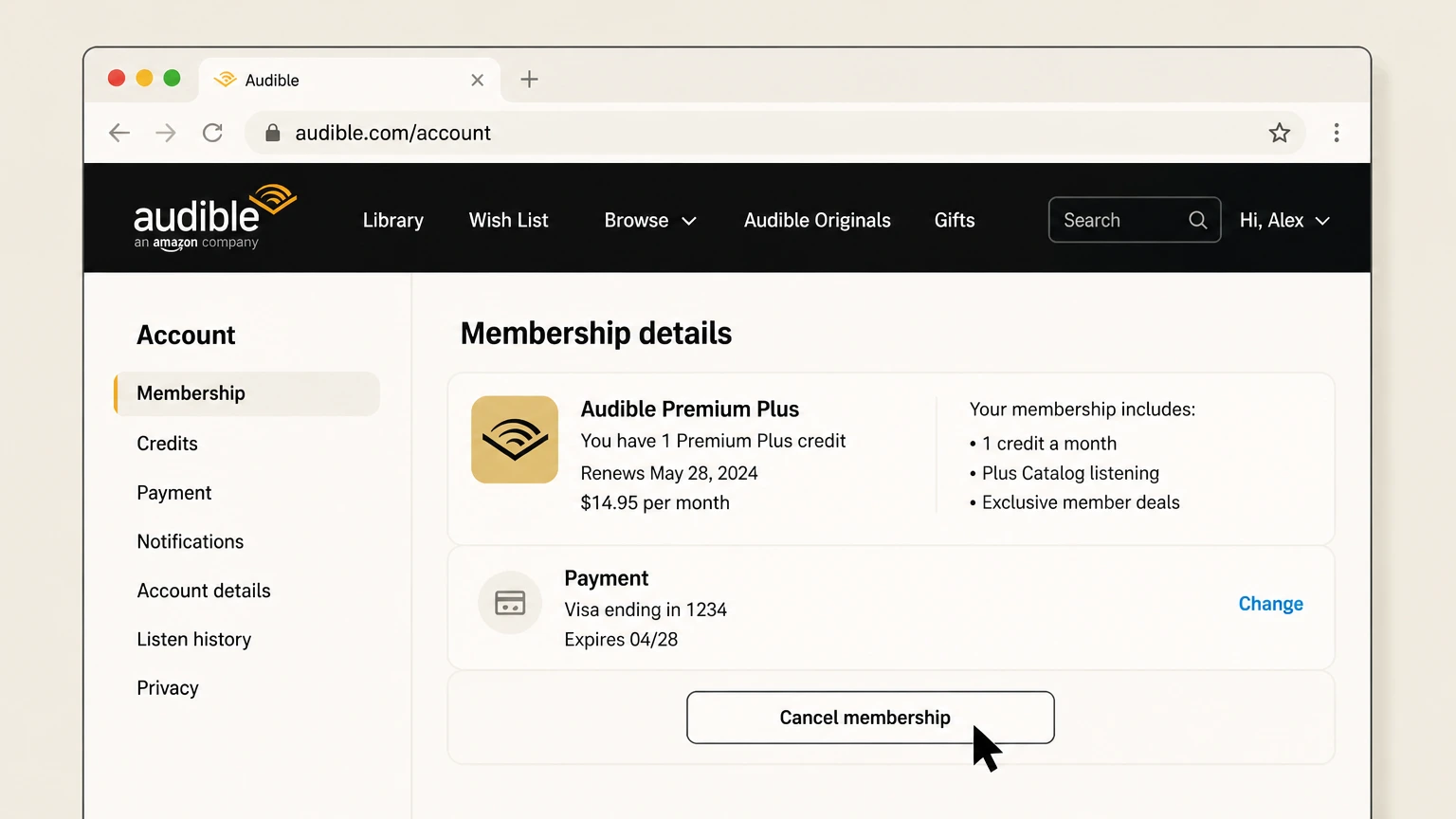
Task: Open the Gifts page
Action: [x=955, y=220]
